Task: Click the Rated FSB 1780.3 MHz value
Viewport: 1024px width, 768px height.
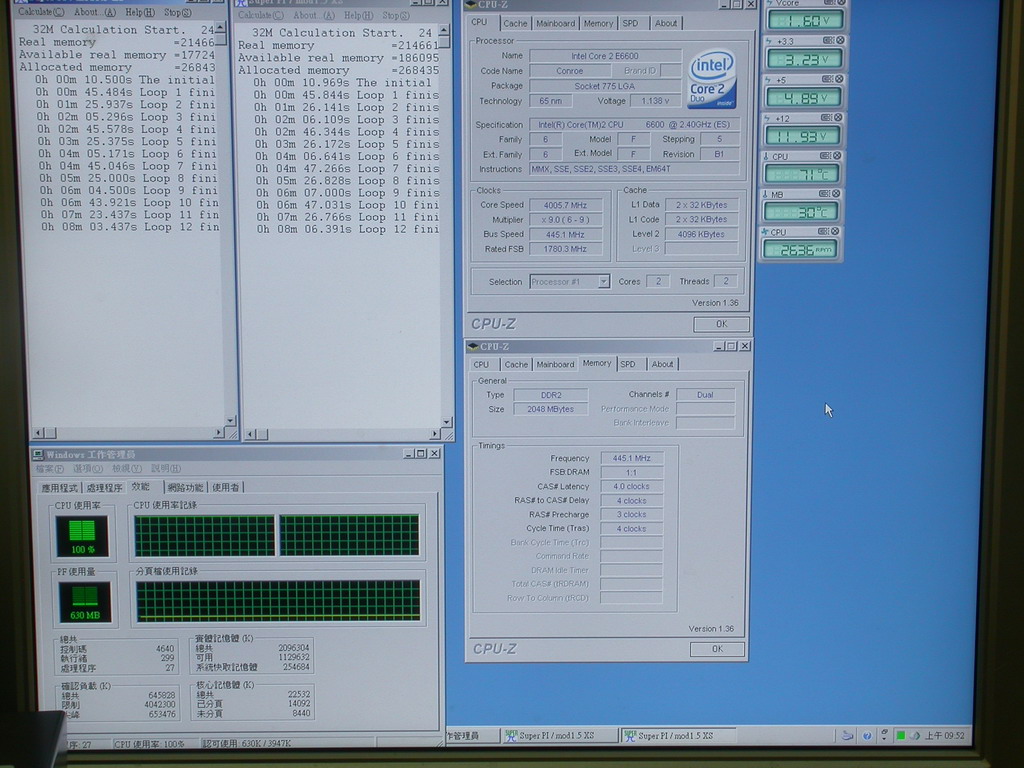Action: click(x=565, y=249)
